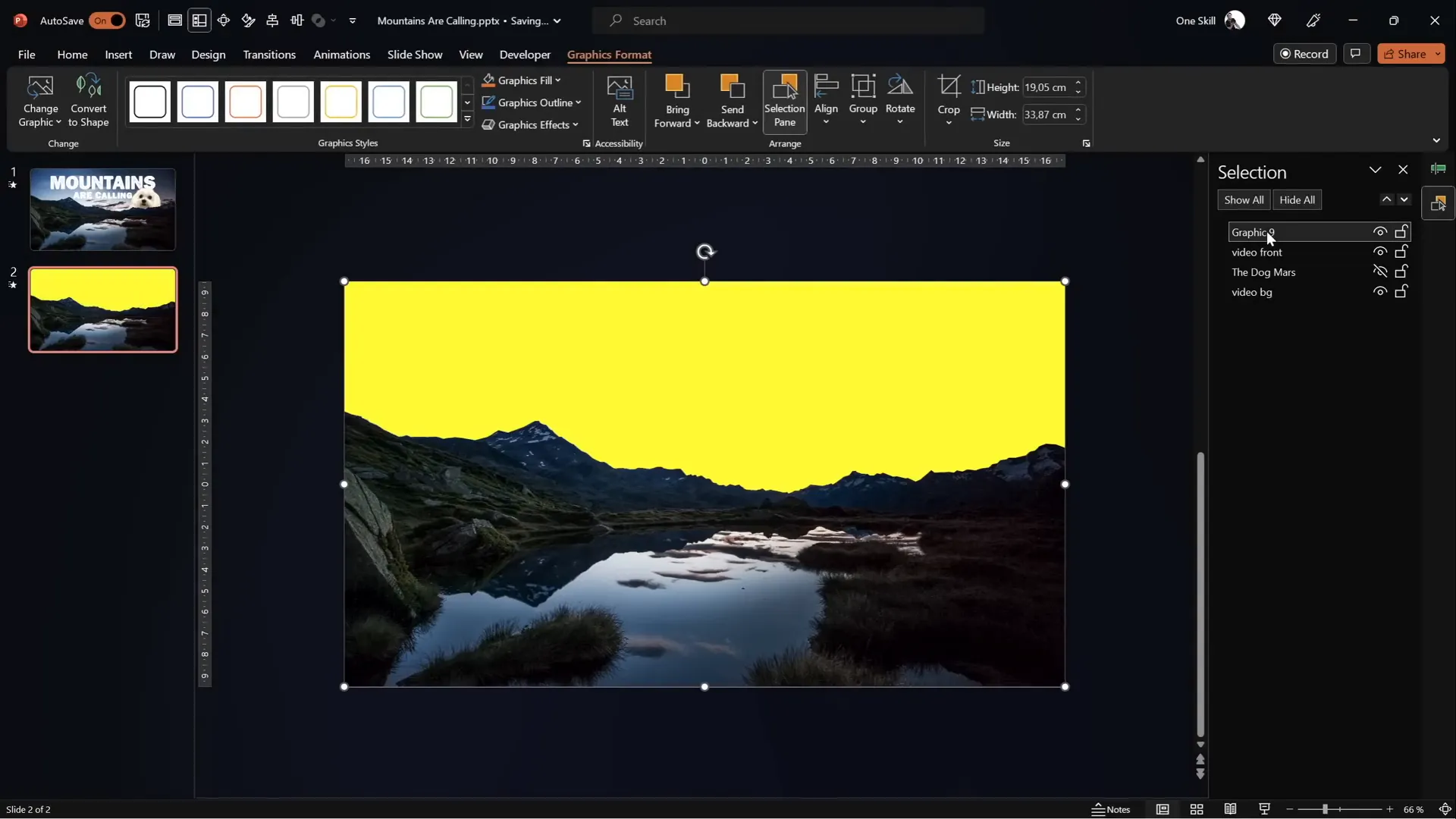Click the Change Graphic icon

click(x=40, y=101)
